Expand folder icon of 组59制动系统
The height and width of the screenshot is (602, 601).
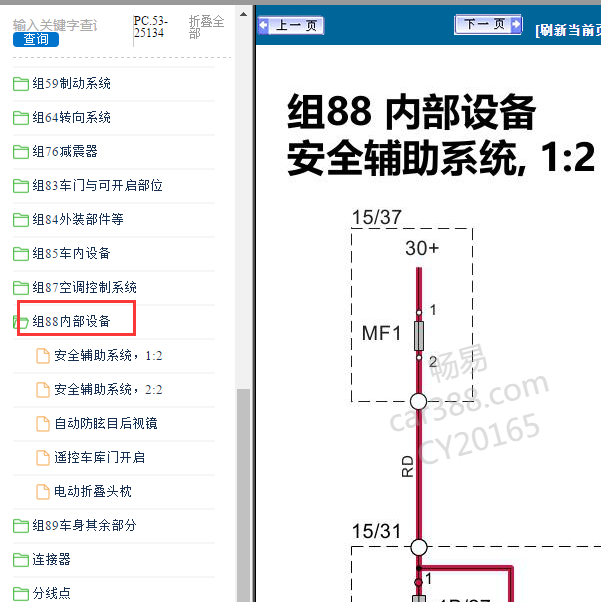[x=21, y=84]
